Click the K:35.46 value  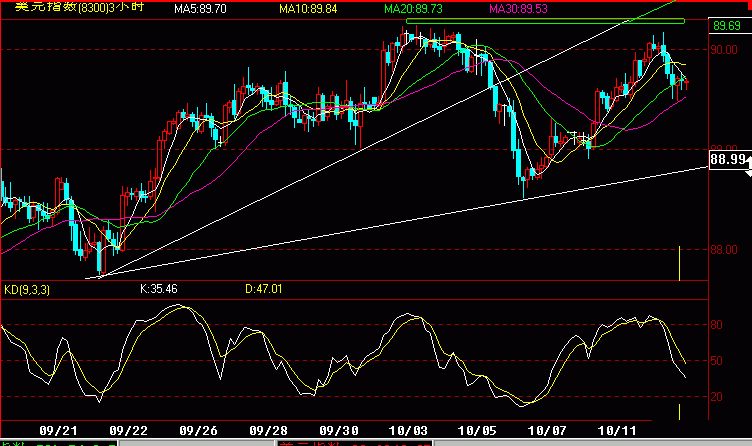point(158,289)
